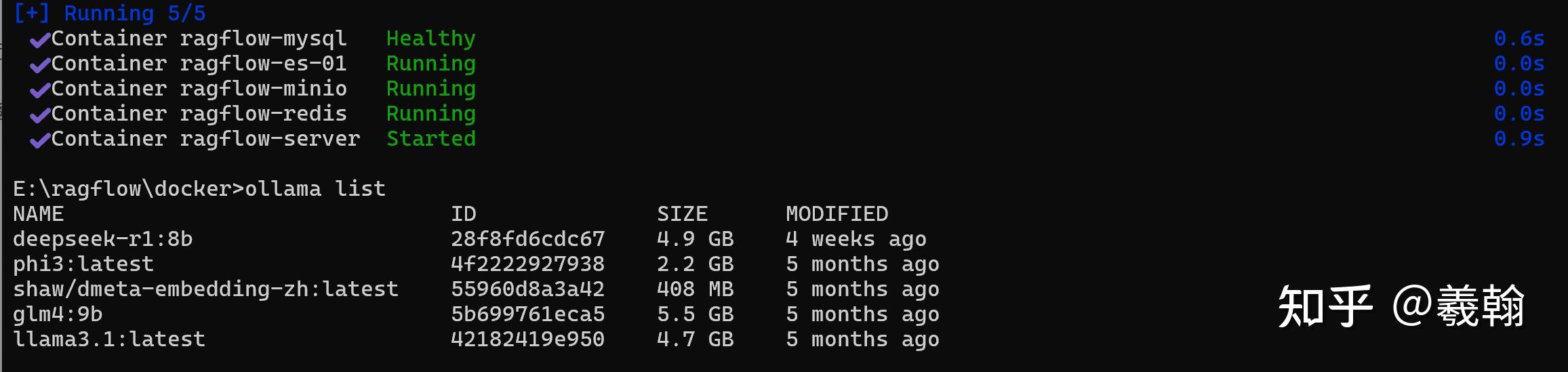
Task: Click the [+] Running 5/5 status line
Action: pyautogui.click(x=109, y=14)
